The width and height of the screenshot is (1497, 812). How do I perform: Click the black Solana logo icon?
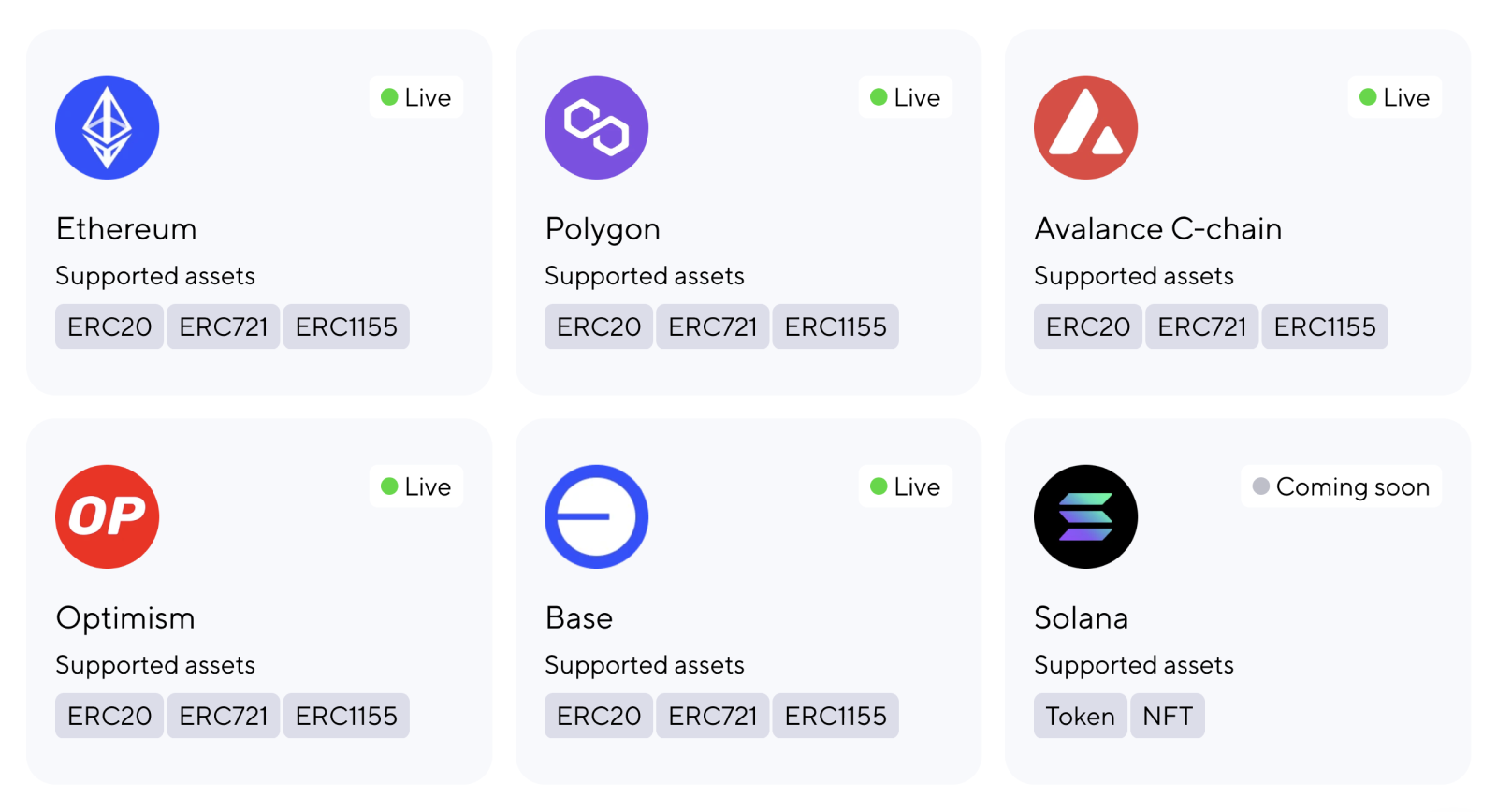point(1085,516)
